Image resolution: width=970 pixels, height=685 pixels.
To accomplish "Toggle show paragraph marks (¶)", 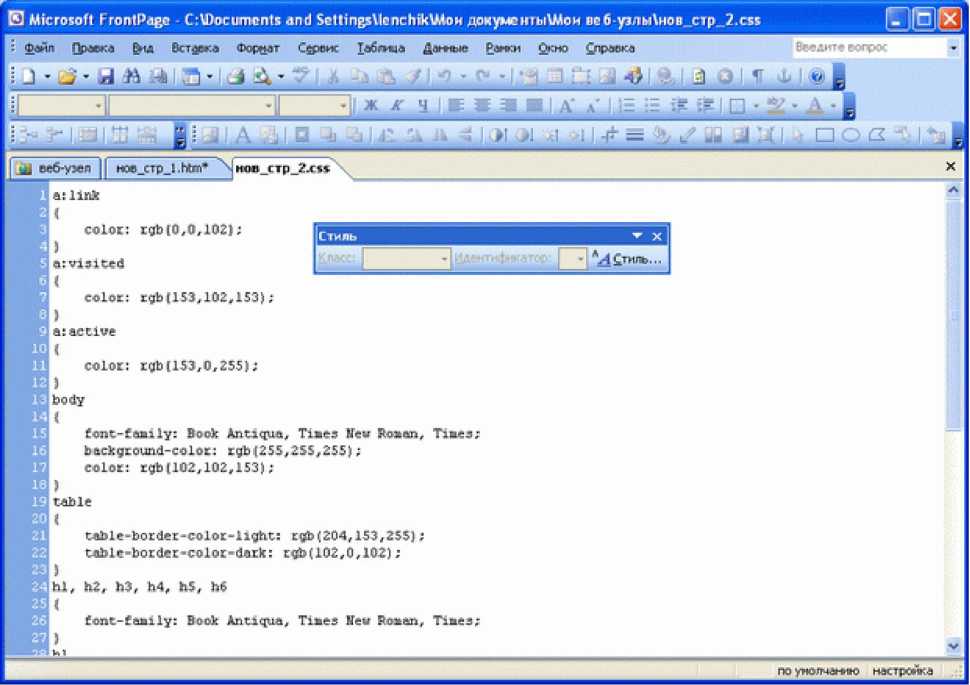I will coord(759,76).
